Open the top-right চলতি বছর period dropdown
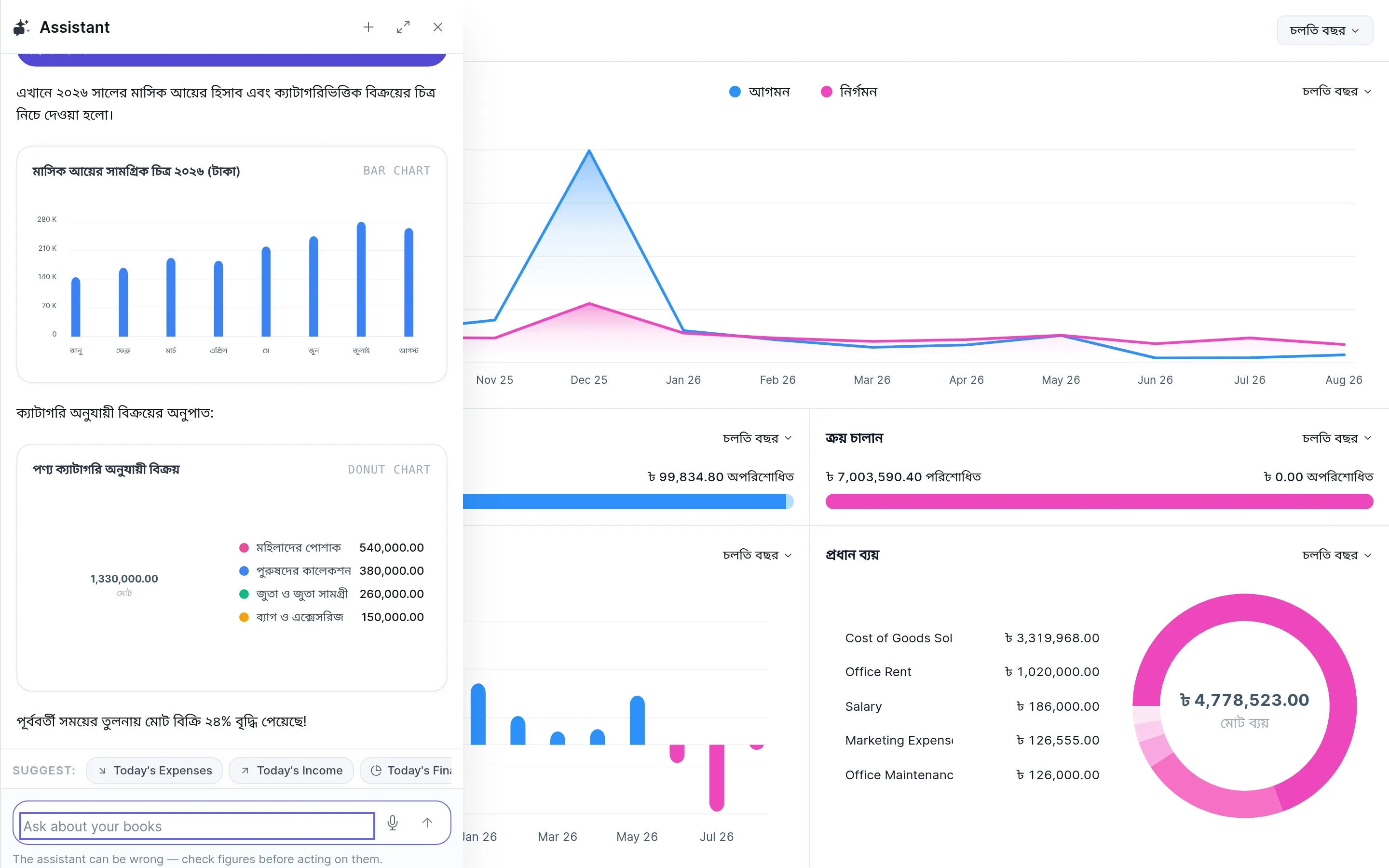Image resolution: width=1389 pixels, height=868 pixels. [1325, 30]
